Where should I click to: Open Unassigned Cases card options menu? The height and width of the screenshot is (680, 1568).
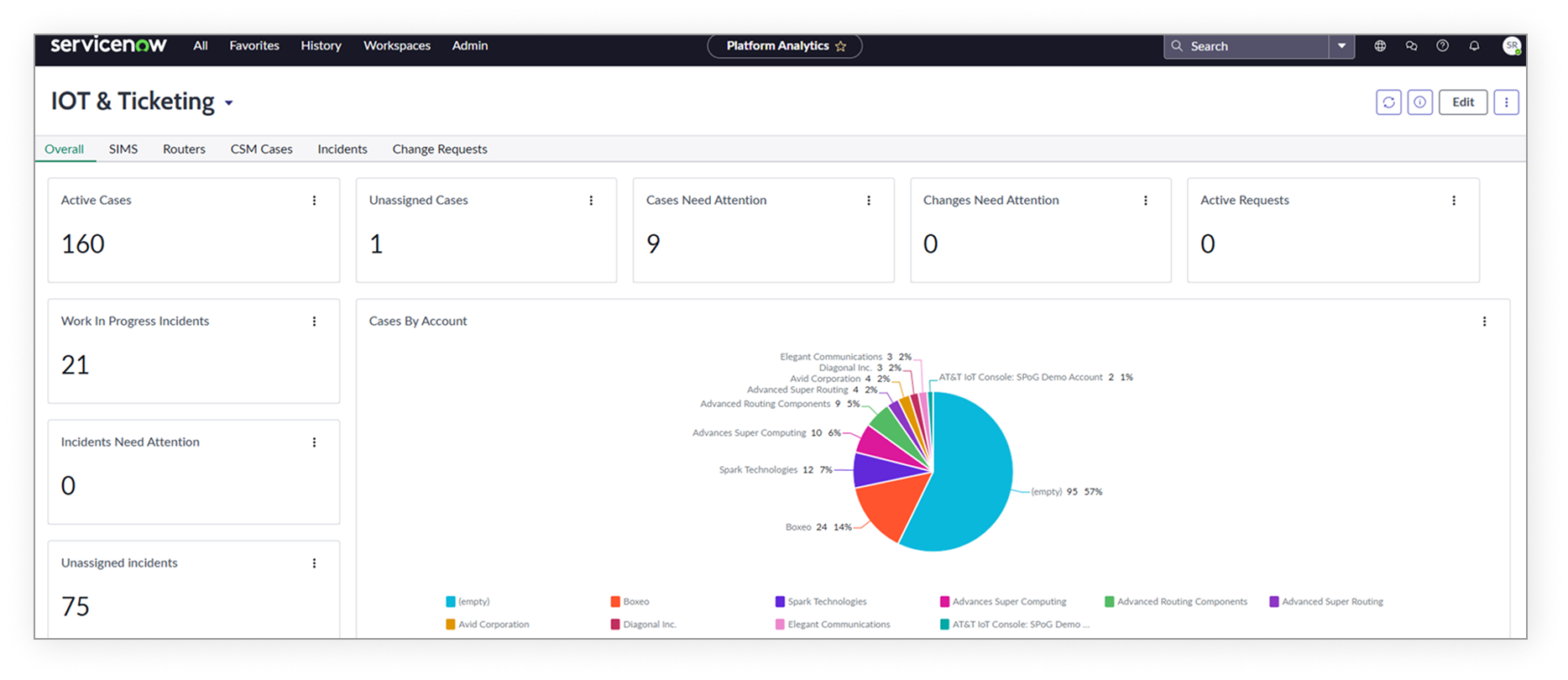[591, 201]
